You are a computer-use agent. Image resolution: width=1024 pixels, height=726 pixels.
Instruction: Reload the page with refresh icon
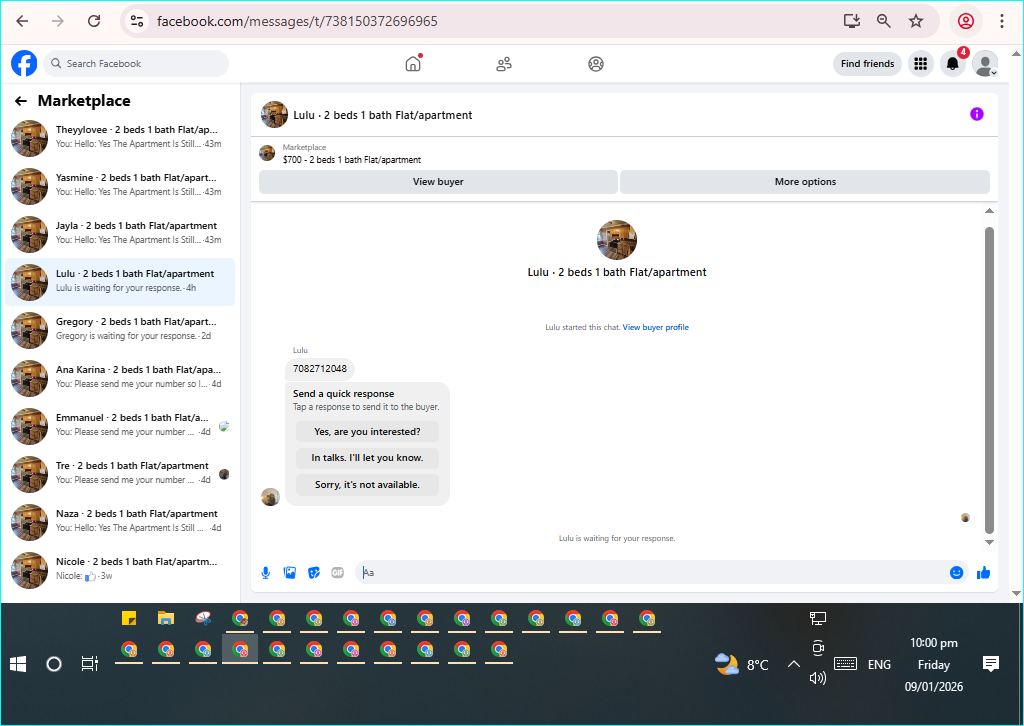click(x=94, y=21)
